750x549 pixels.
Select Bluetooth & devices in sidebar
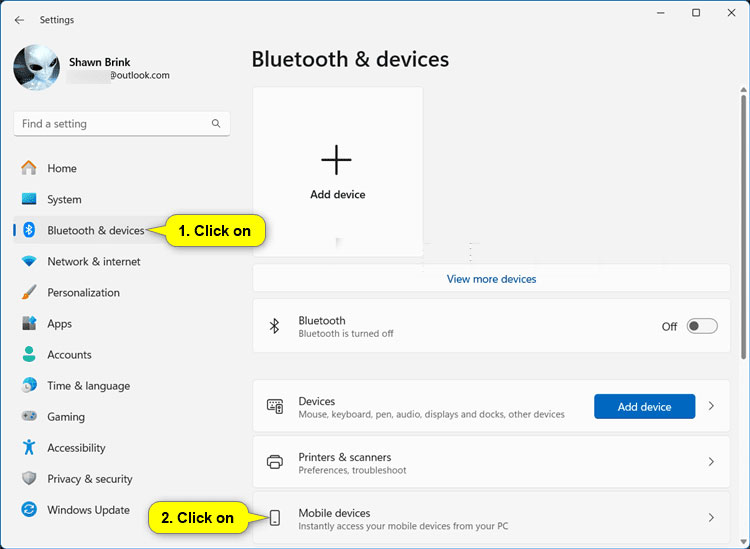pyautogui.click(x=96, y=231)
